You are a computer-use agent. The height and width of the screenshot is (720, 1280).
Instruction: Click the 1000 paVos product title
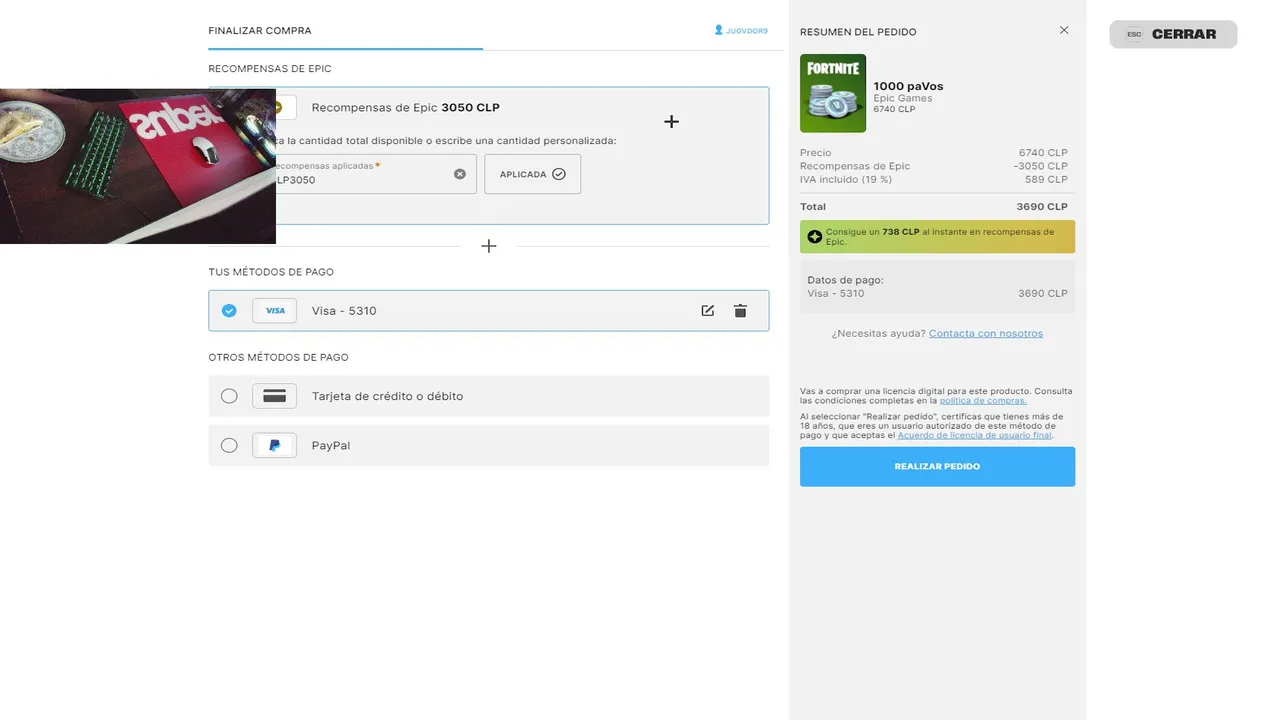pyautogui.click(x=908, y=86)
